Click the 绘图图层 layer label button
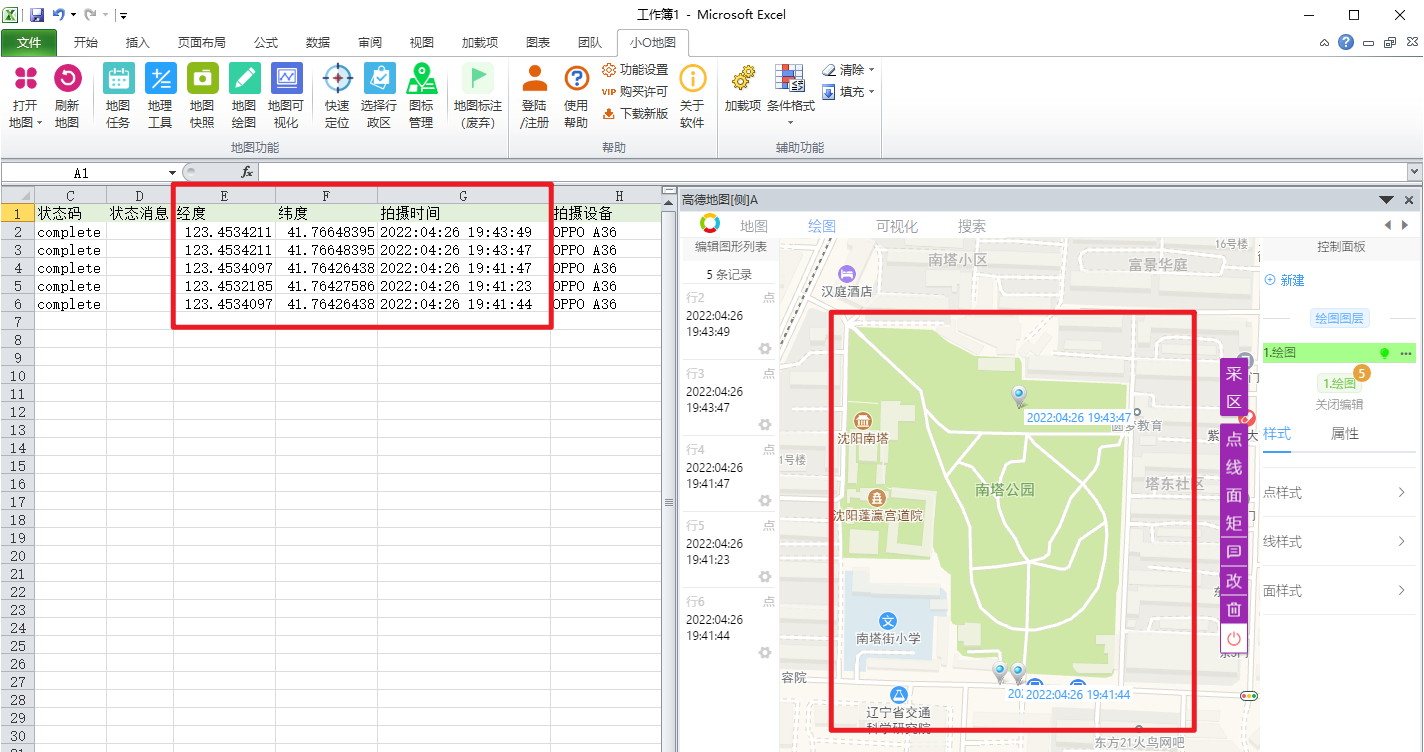The width and height of the screenshot is (1424, 752). click(x=1339, y=319)
